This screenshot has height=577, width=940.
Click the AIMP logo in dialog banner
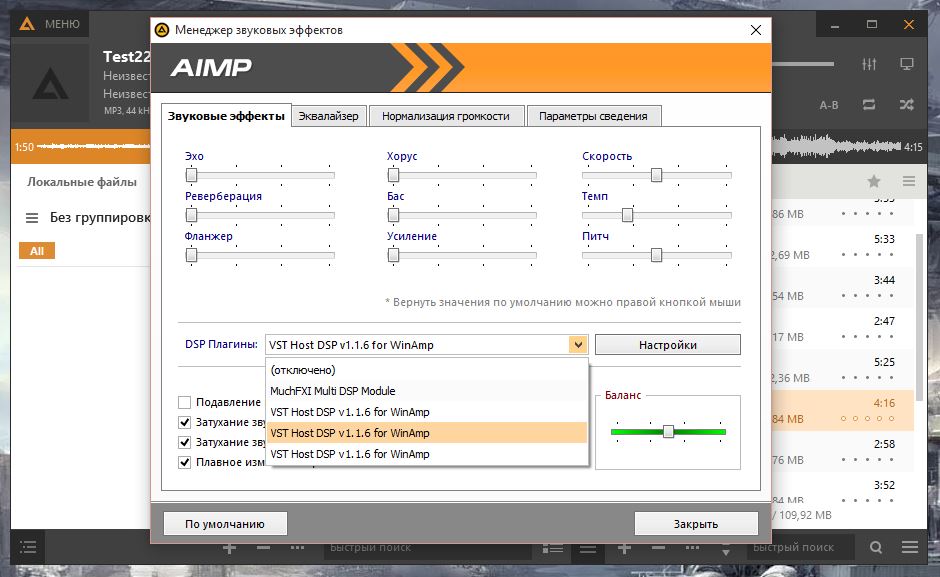[211, 67]
